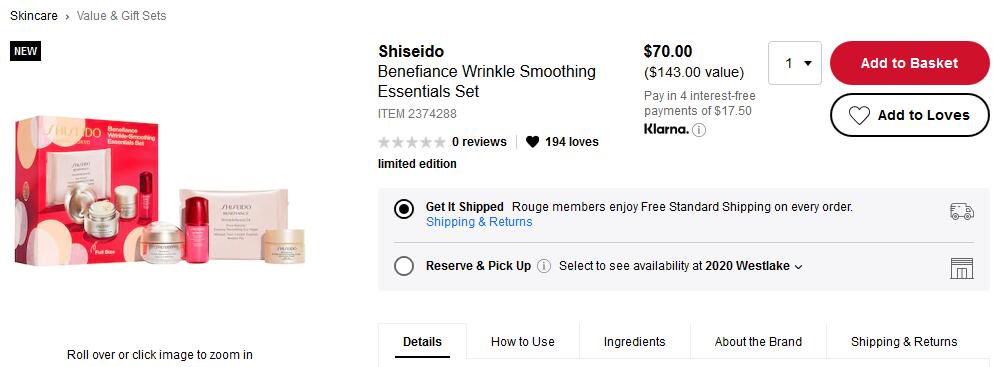The image size is (993, 367).
Task: Click the heart outline in Add to Loves
Action: [x=859, y=115]
